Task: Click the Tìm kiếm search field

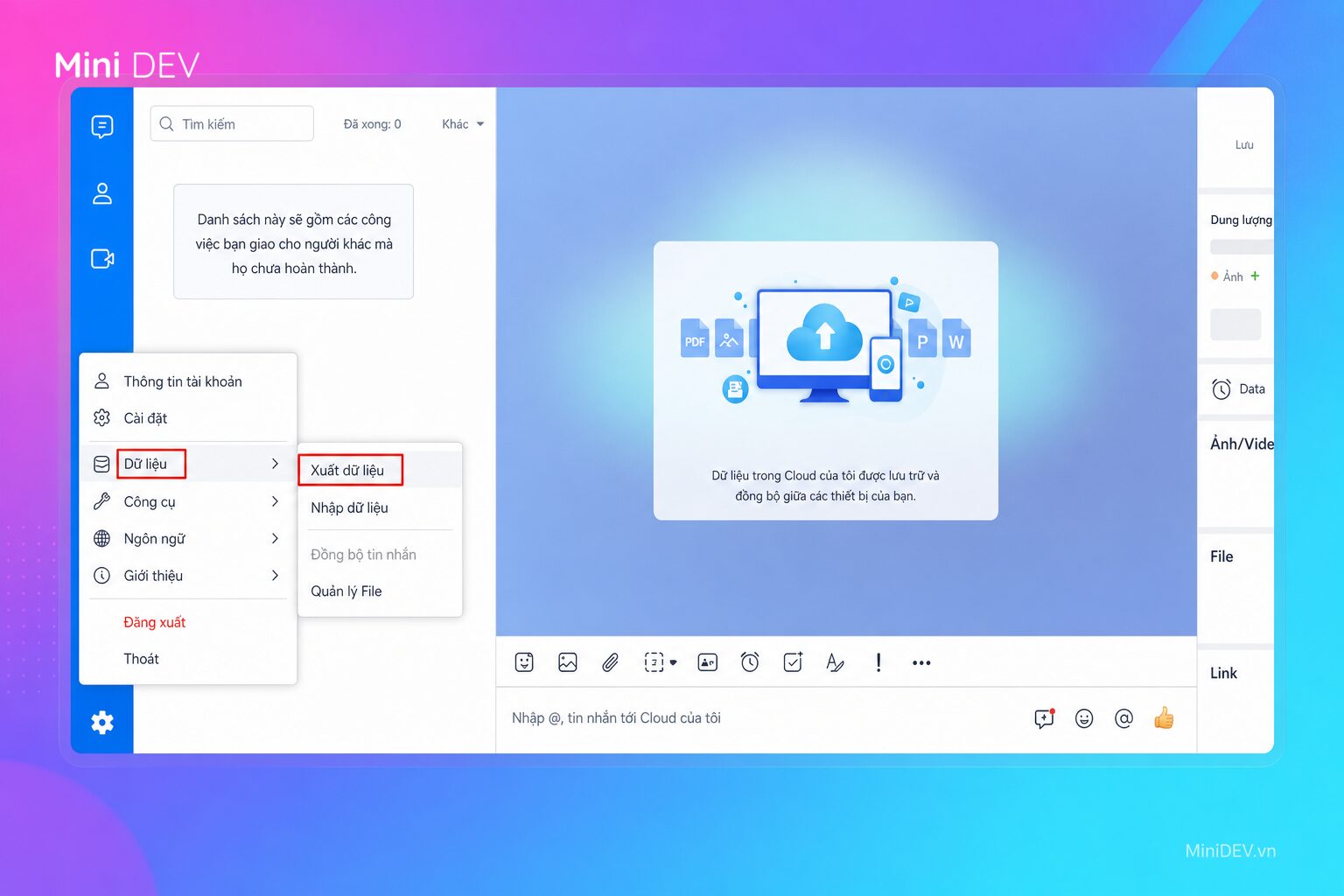Action: (232, 123)
